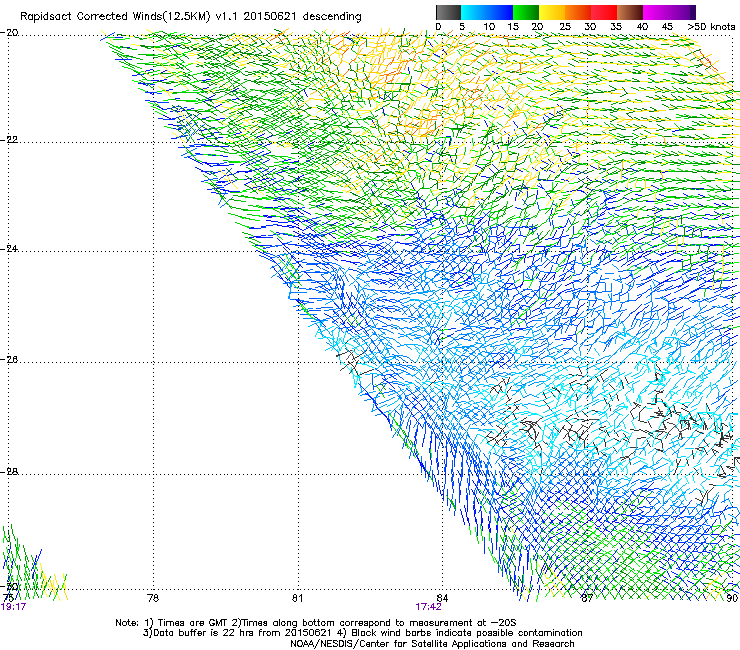Click the yellow 20-25 knots color swatch

(552, 12)
